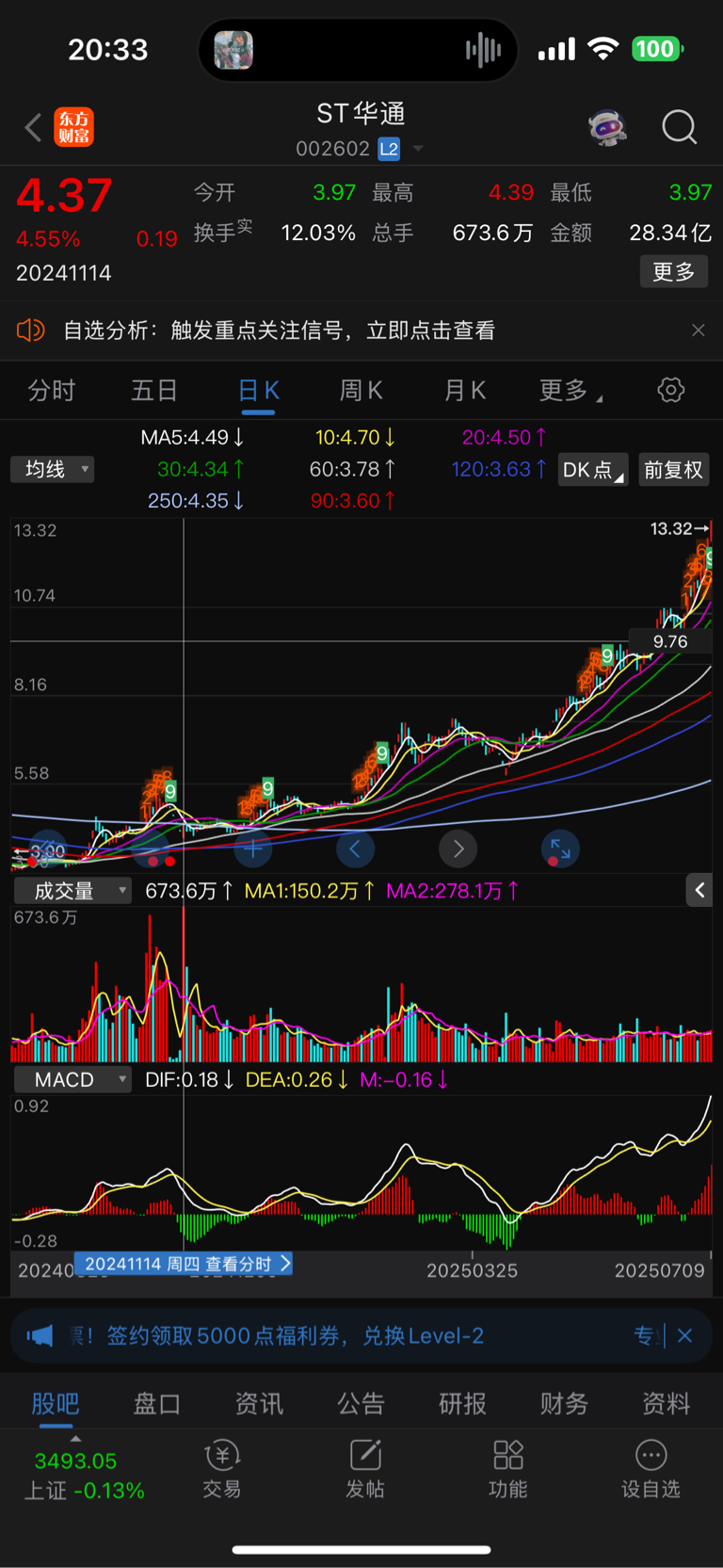Tap the 13.32 high price marker

[x=680, y=528]
